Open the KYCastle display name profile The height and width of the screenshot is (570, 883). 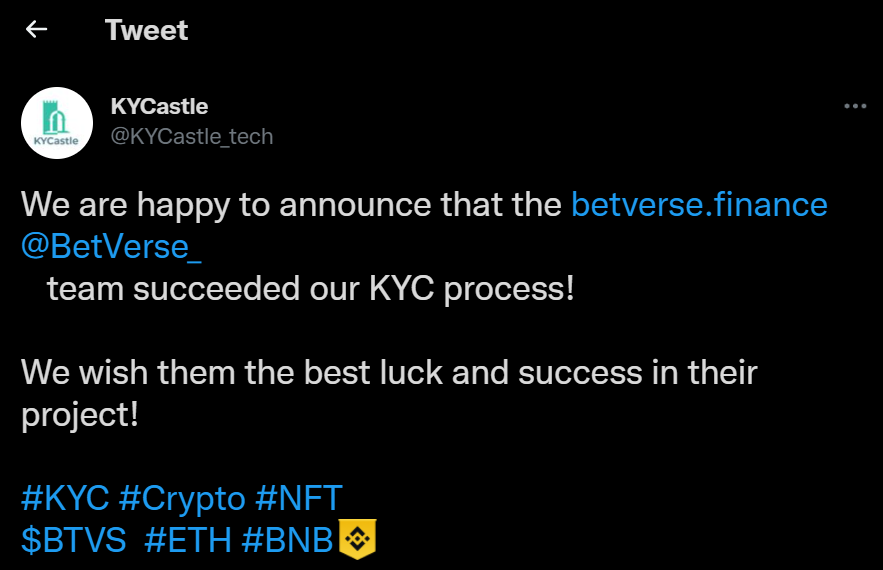click(160, 106)
